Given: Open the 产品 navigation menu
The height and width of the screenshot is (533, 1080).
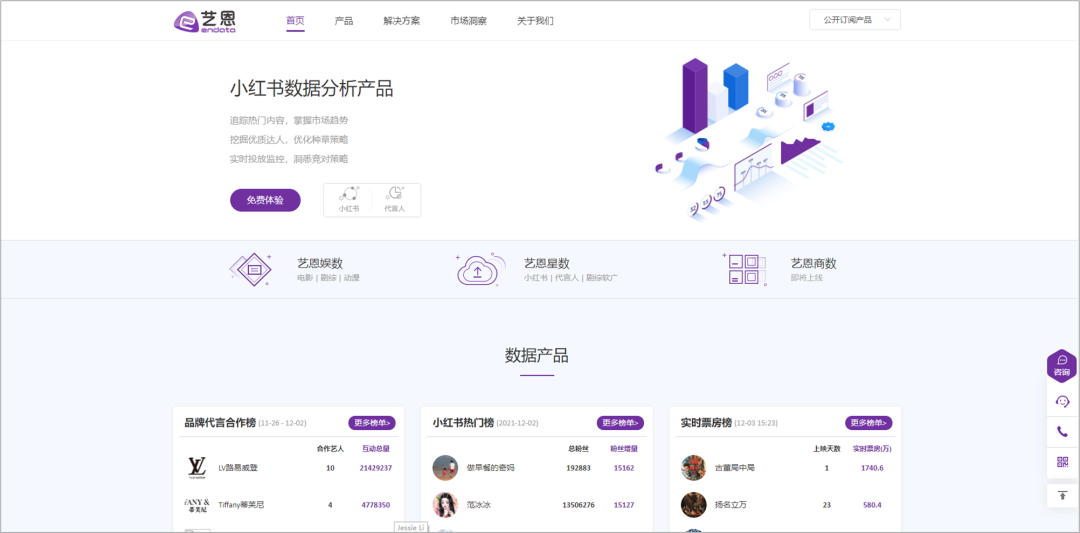Looking at the screenshot, I should coord(344,21).
